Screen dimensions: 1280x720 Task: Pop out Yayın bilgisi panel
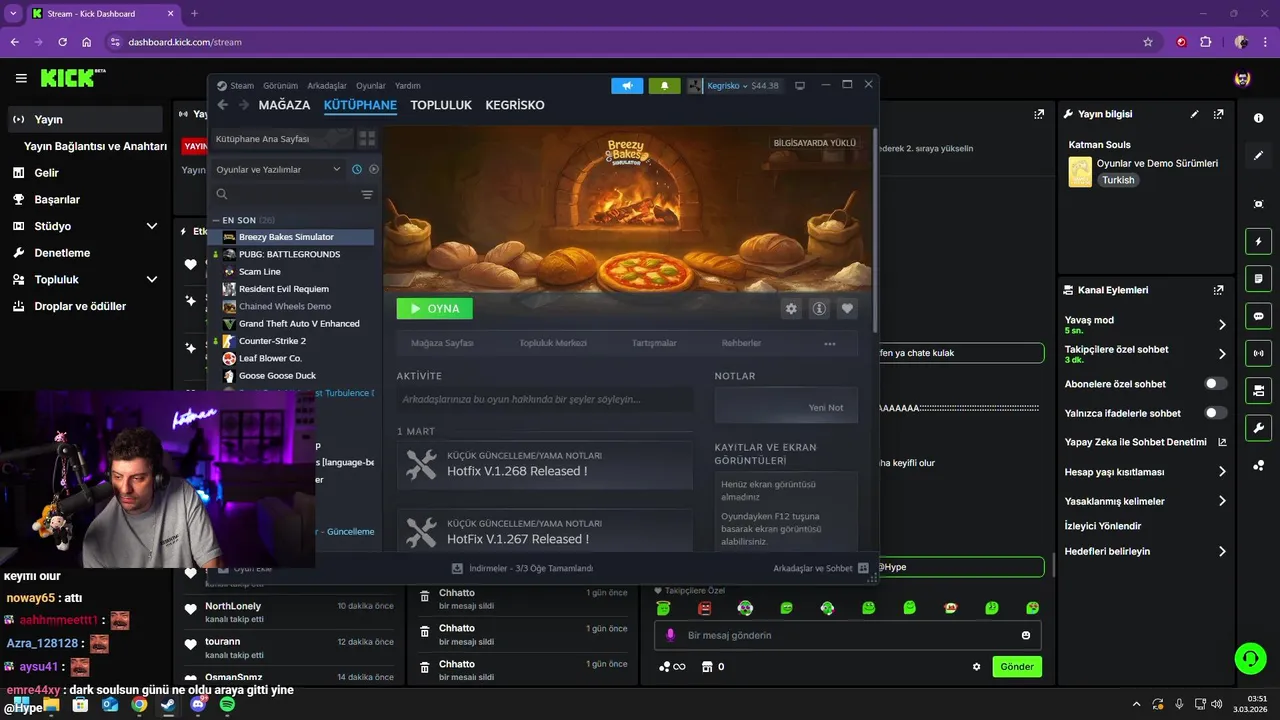[x=1218, y=115]
